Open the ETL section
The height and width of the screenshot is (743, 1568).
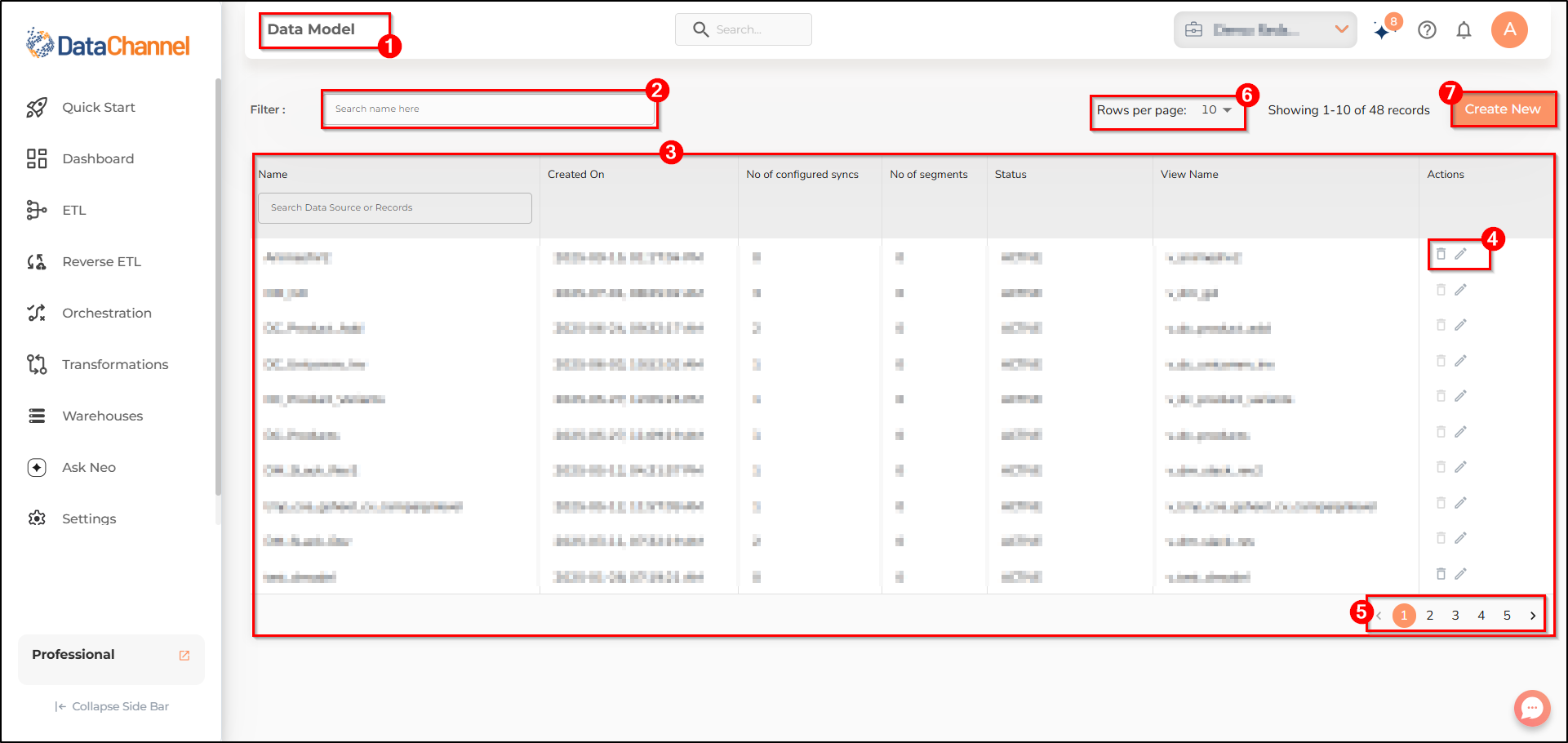pos(56,210)
